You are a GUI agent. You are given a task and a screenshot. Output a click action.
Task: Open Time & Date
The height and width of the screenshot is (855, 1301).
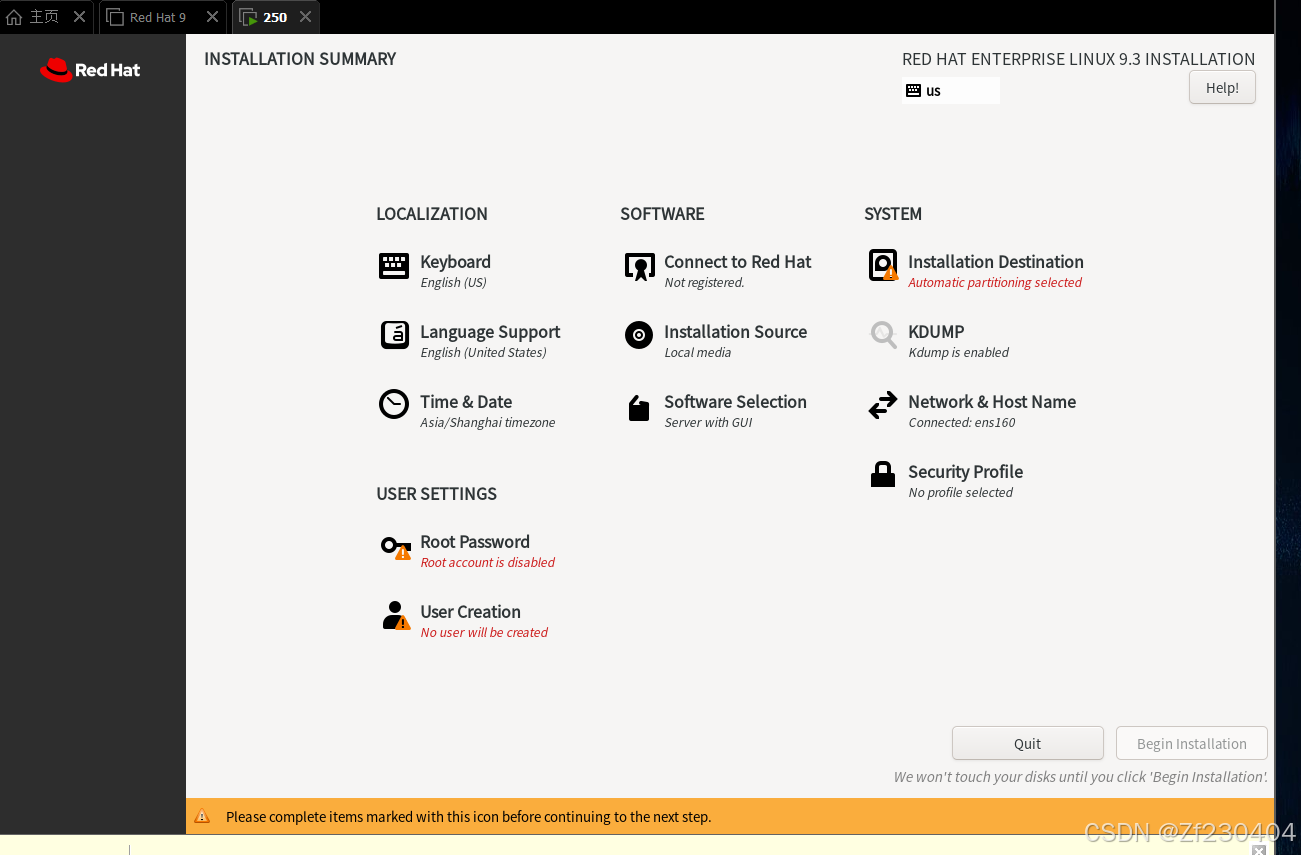tap(466, 402)
